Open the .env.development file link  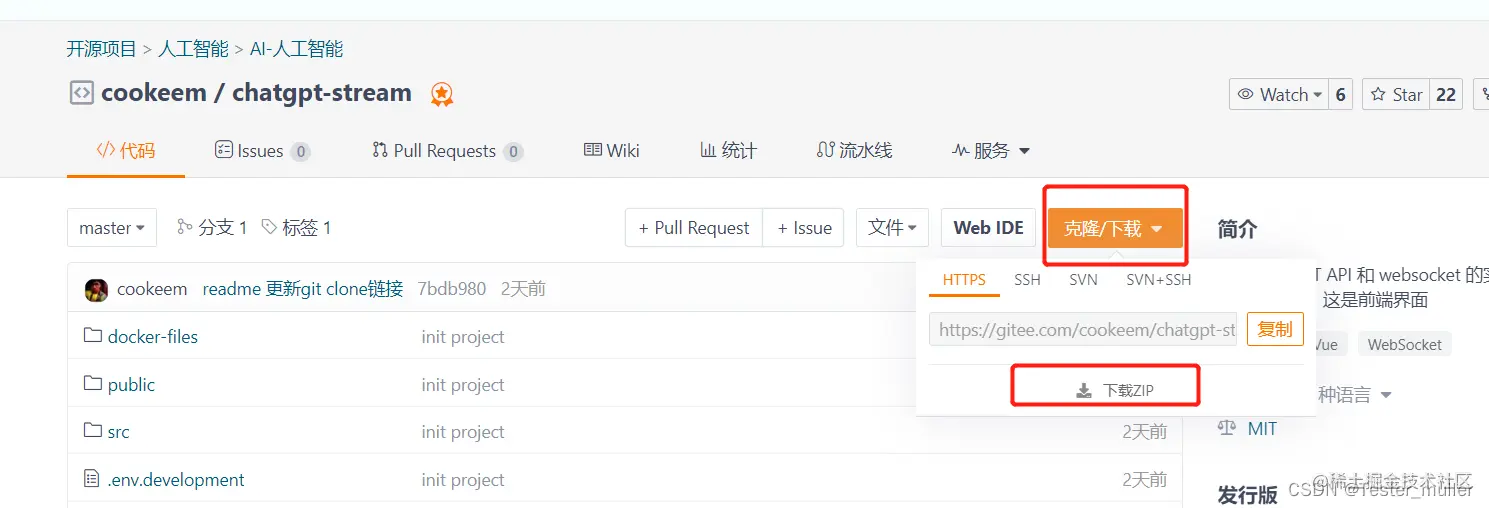(x=176, y=480)
